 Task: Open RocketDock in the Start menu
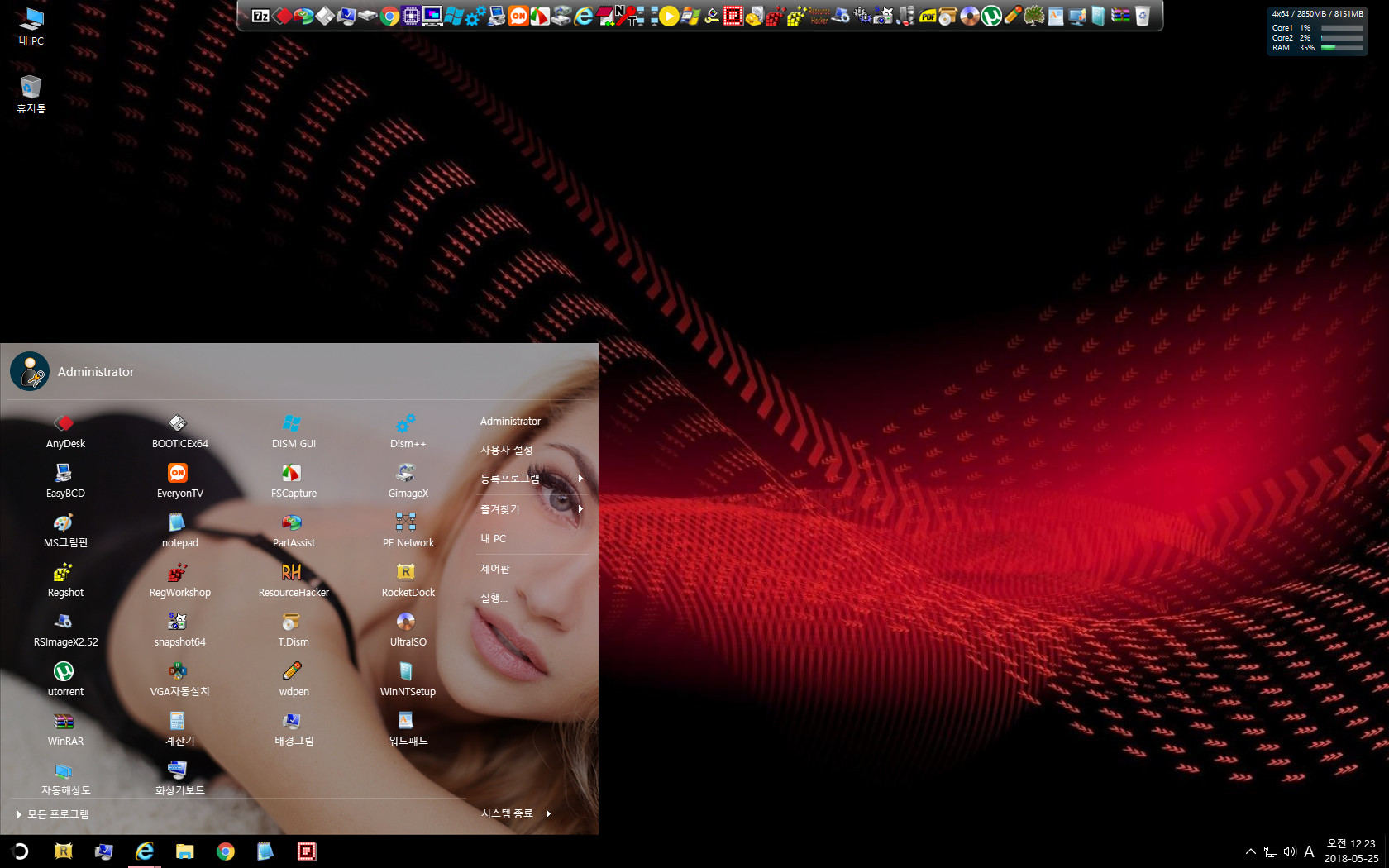point(408,580)
